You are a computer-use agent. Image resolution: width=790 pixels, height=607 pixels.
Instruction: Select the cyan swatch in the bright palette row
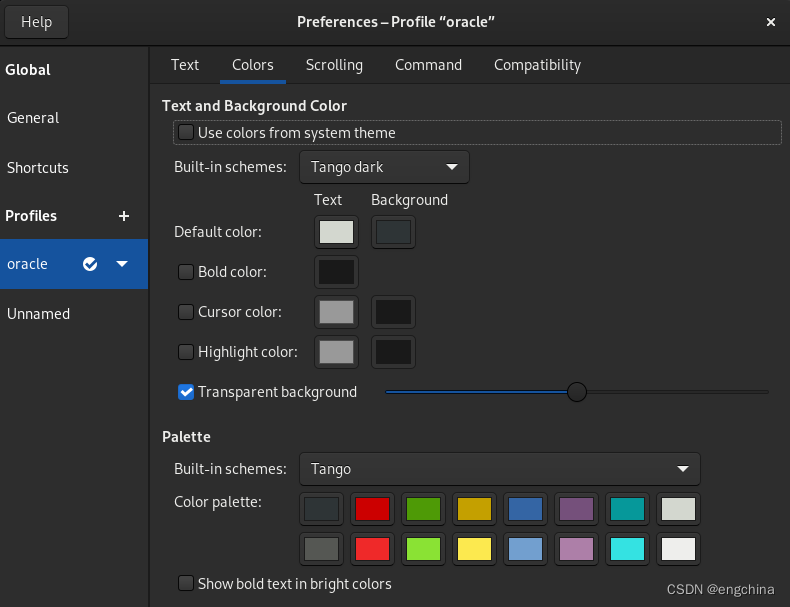coord(628,549)
